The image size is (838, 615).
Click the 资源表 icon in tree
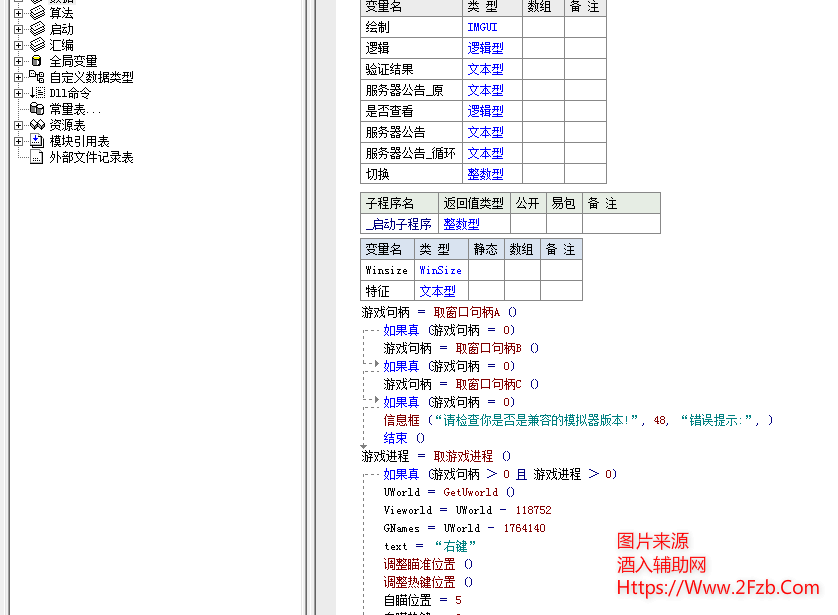point(37,125)
